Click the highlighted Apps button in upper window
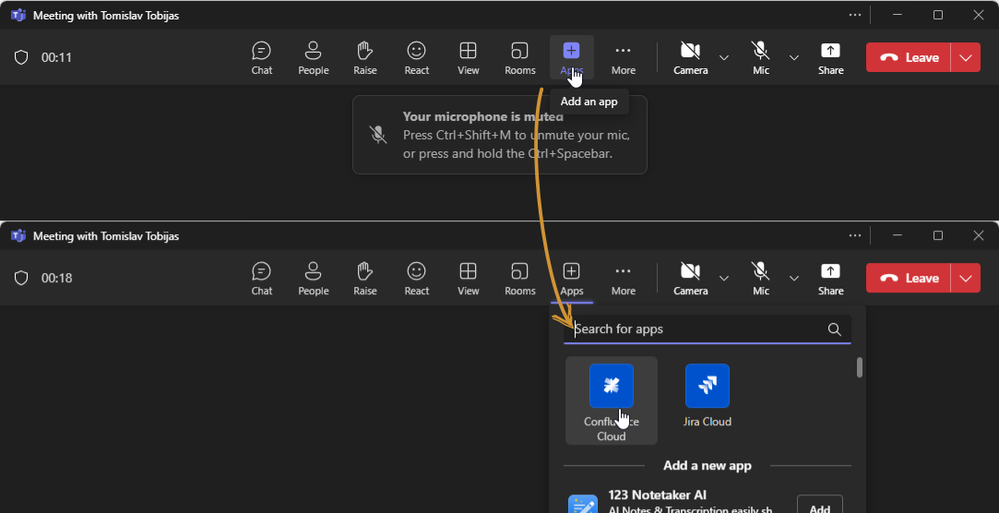 (x=571, y=58)
